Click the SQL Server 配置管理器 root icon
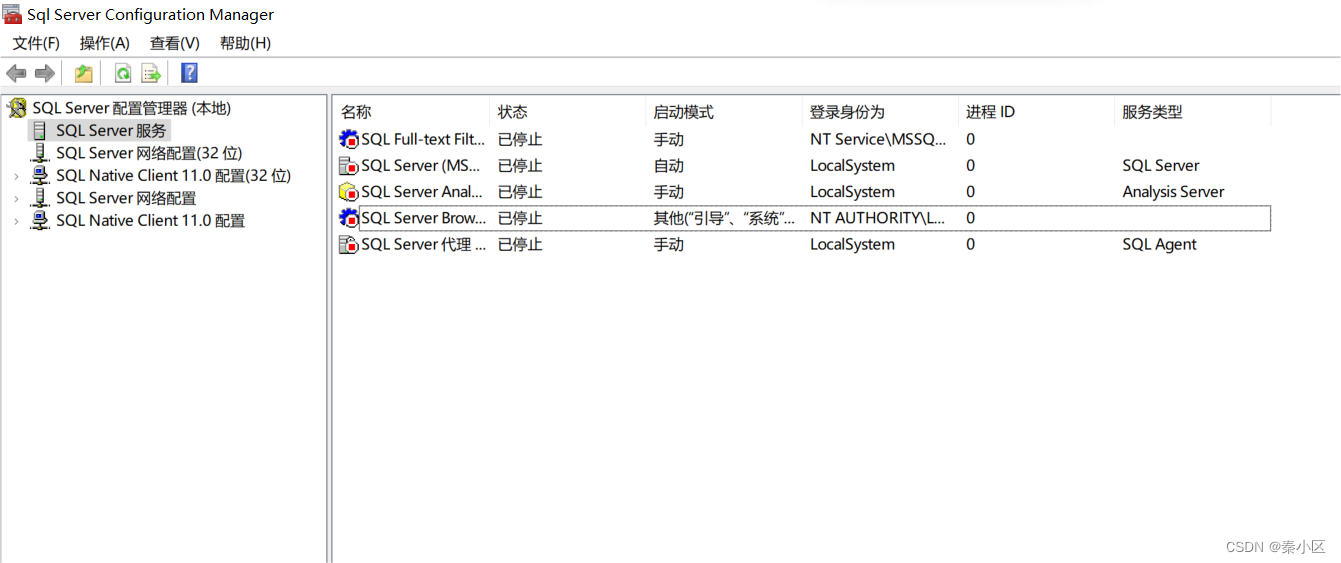The image size is (1341, 563). pyautogui.click(x=17, y=108)
